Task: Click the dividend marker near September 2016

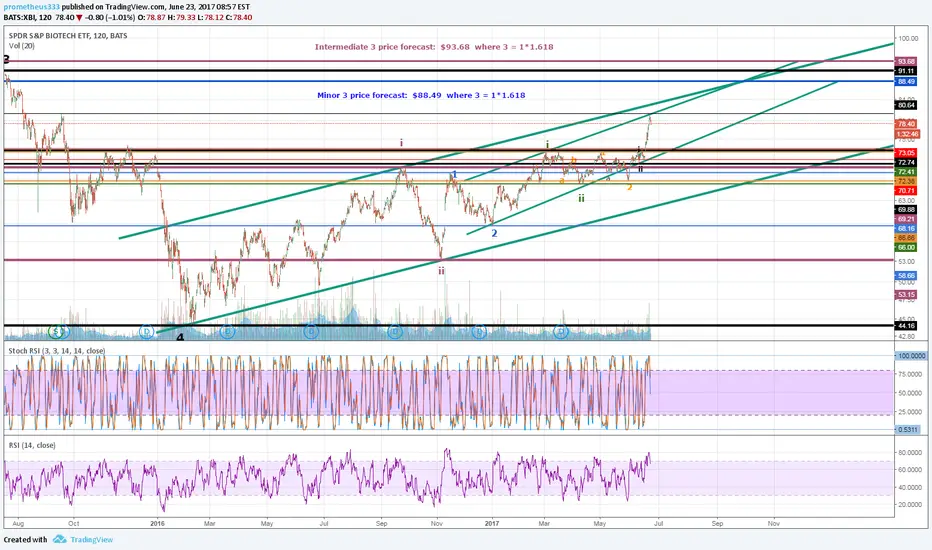Action: 395,331
